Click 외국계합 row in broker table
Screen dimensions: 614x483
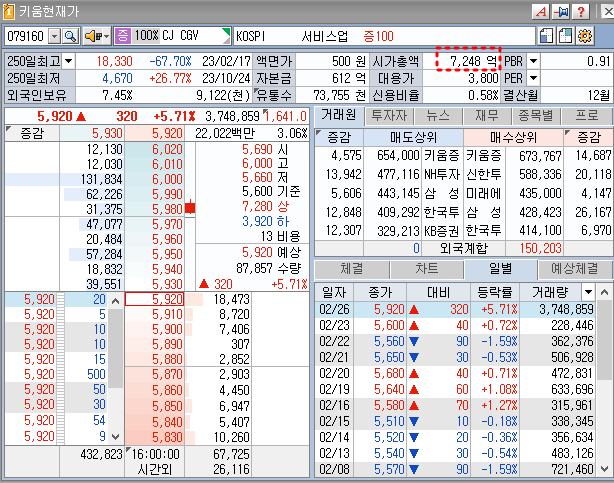point(464,248)
